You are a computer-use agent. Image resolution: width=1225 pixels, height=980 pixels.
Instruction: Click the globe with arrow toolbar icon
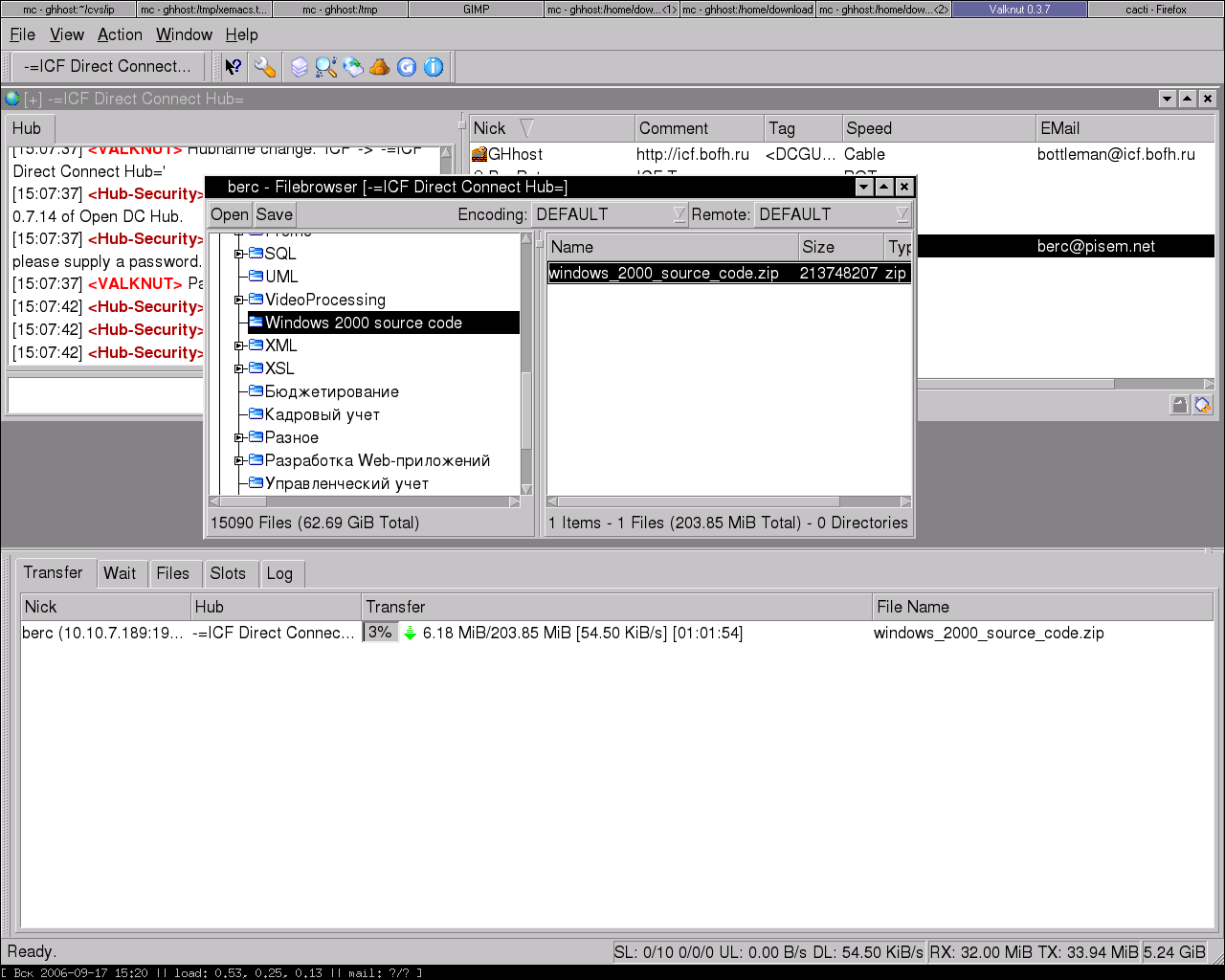353,67
